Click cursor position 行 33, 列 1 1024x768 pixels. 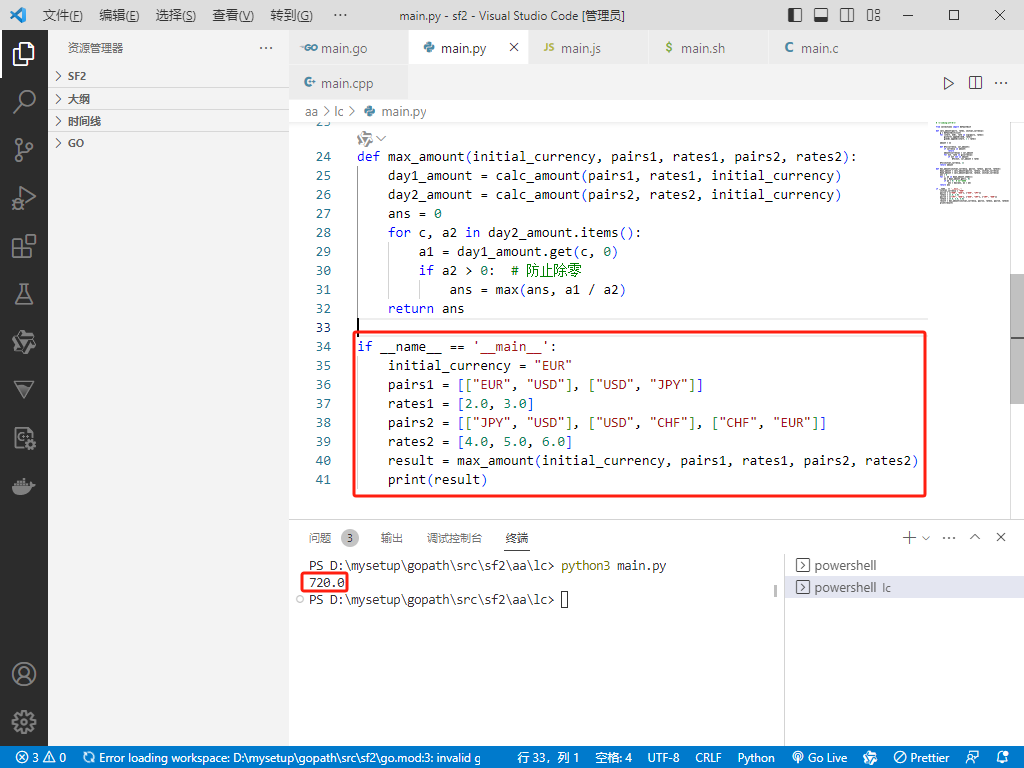pyautogui.click(x=548, y=758)
